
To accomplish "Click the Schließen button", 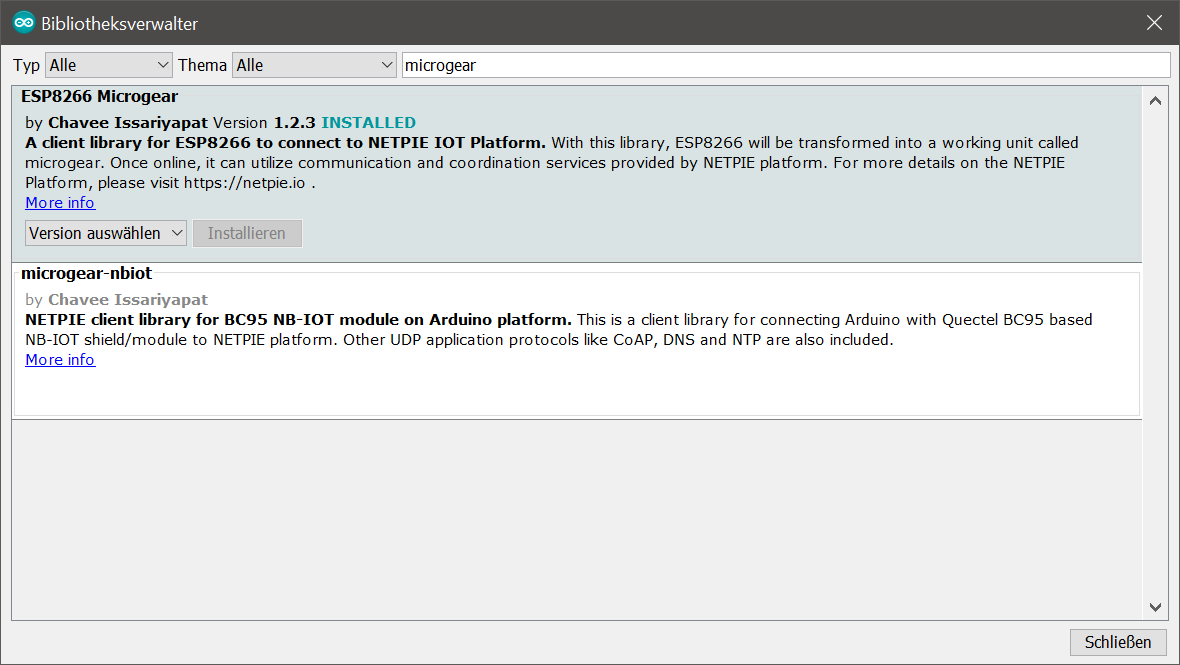I will [x=1118, y=642].
